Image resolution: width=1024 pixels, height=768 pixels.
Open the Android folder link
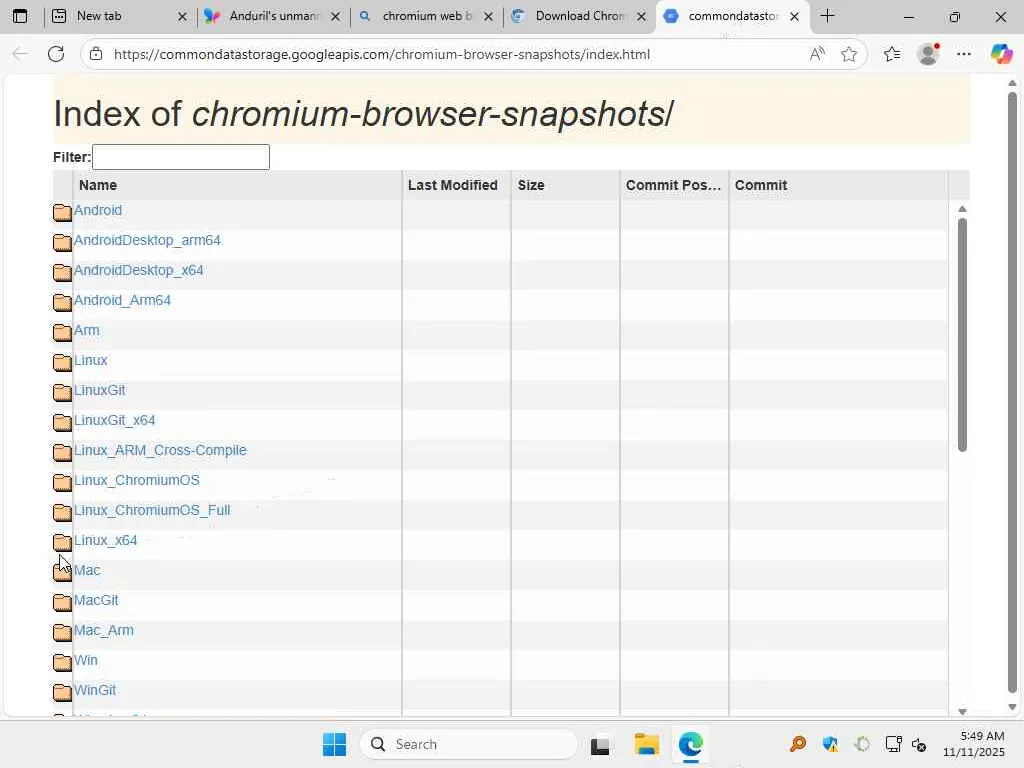(98, 210)
